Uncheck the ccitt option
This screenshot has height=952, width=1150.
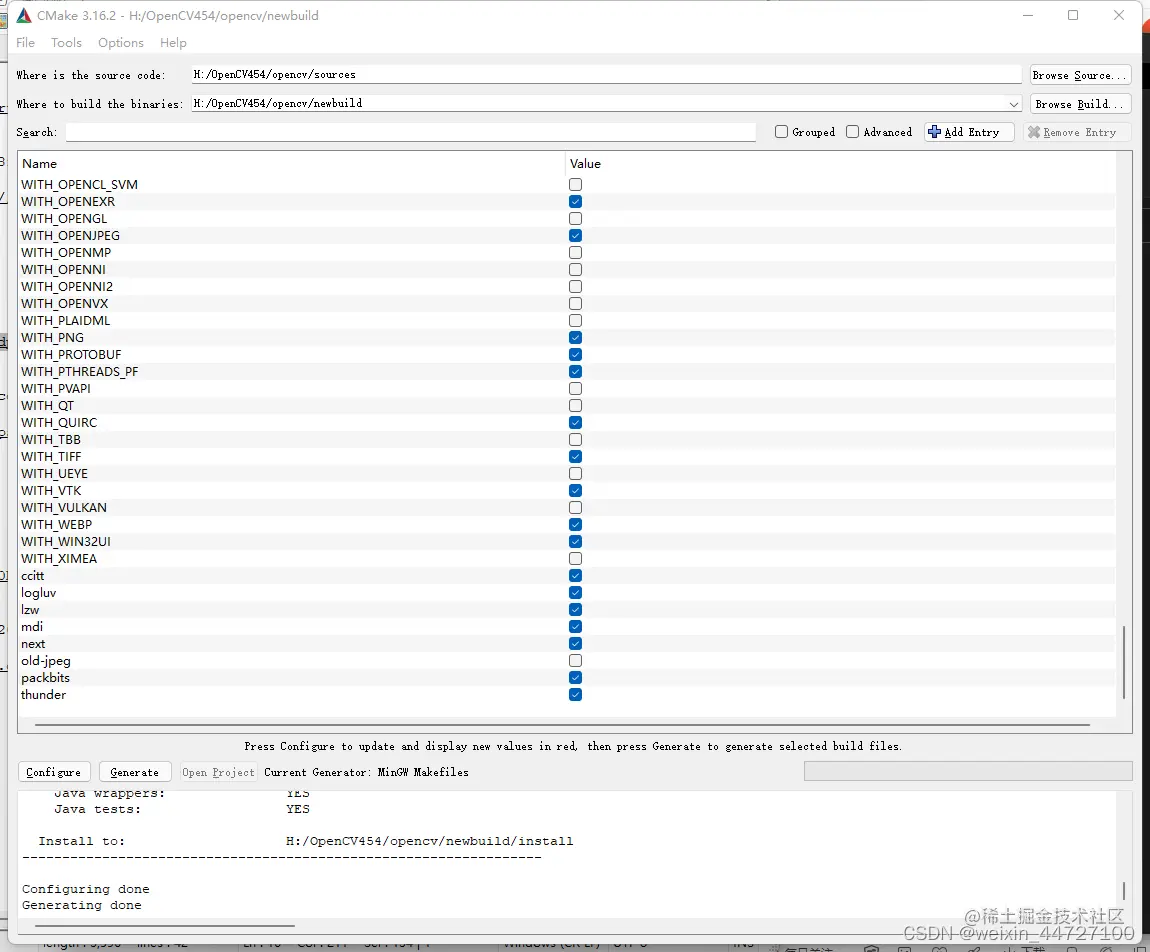(576, 576)
